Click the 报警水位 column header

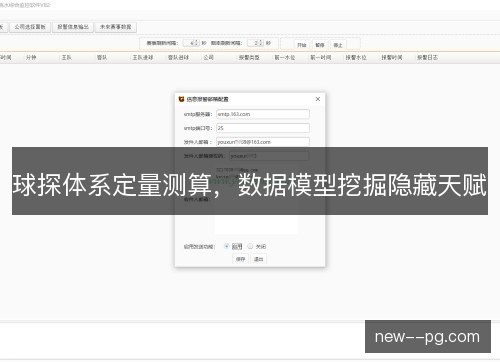(356, 57)
